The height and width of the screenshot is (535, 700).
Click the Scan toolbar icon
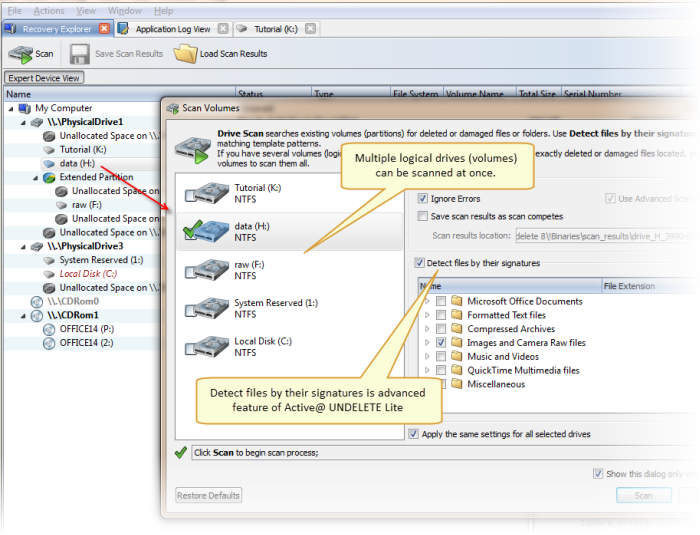(20, 54)
